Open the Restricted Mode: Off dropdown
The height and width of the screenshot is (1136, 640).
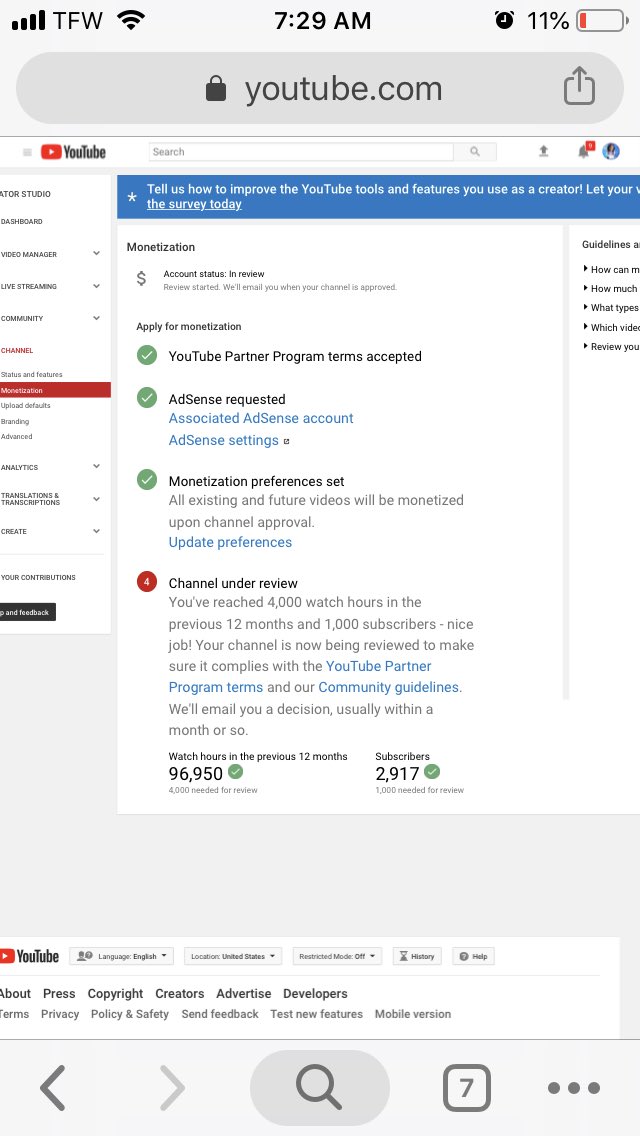(x=336, y=956)
